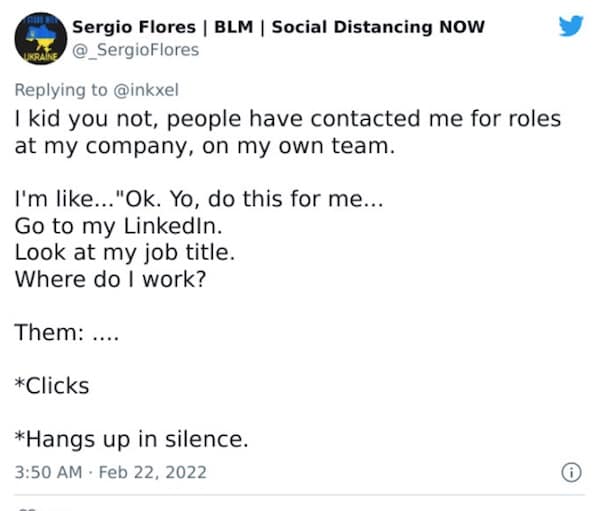Click the Feb 22, 2022 date

[x=157, y=471]
